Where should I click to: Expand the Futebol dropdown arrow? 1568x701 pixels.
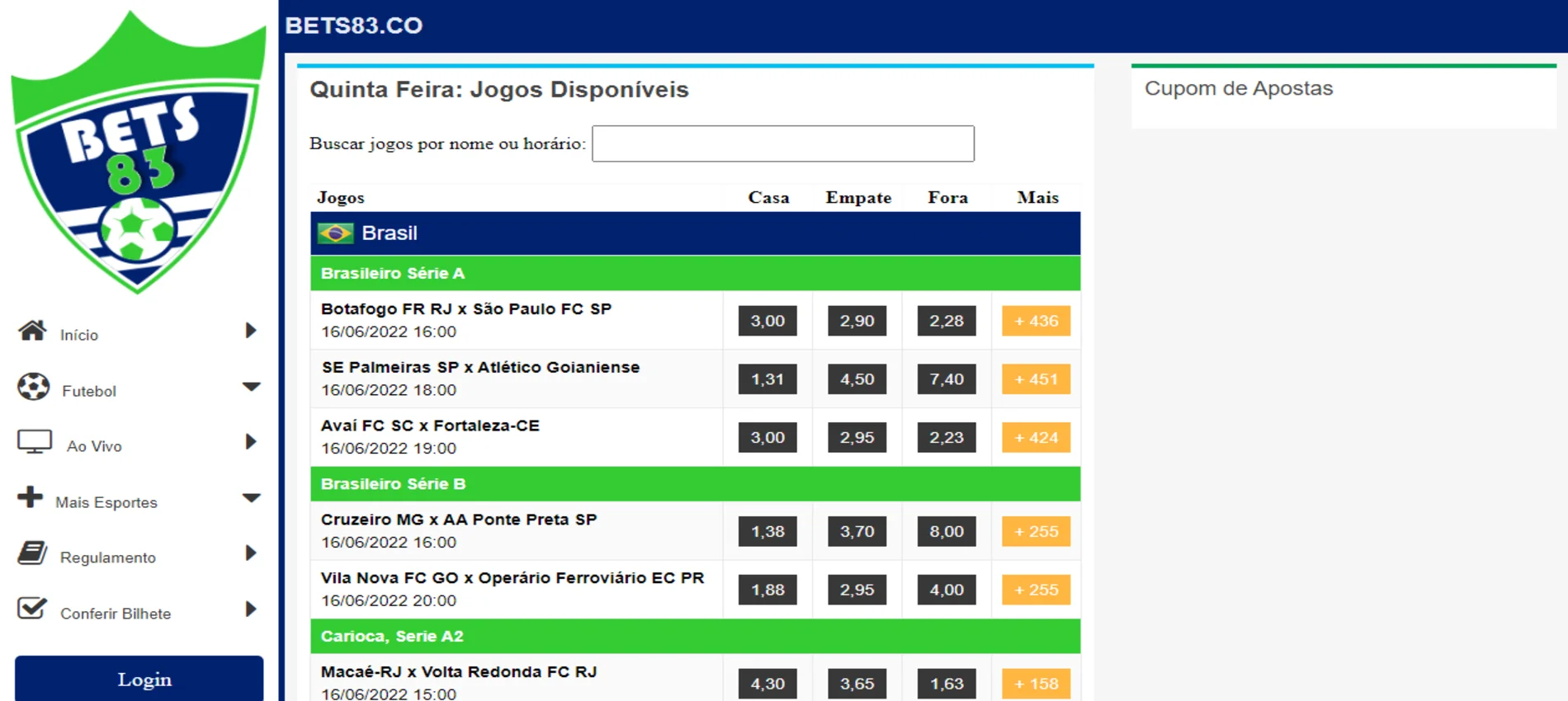tap(252, 386)
